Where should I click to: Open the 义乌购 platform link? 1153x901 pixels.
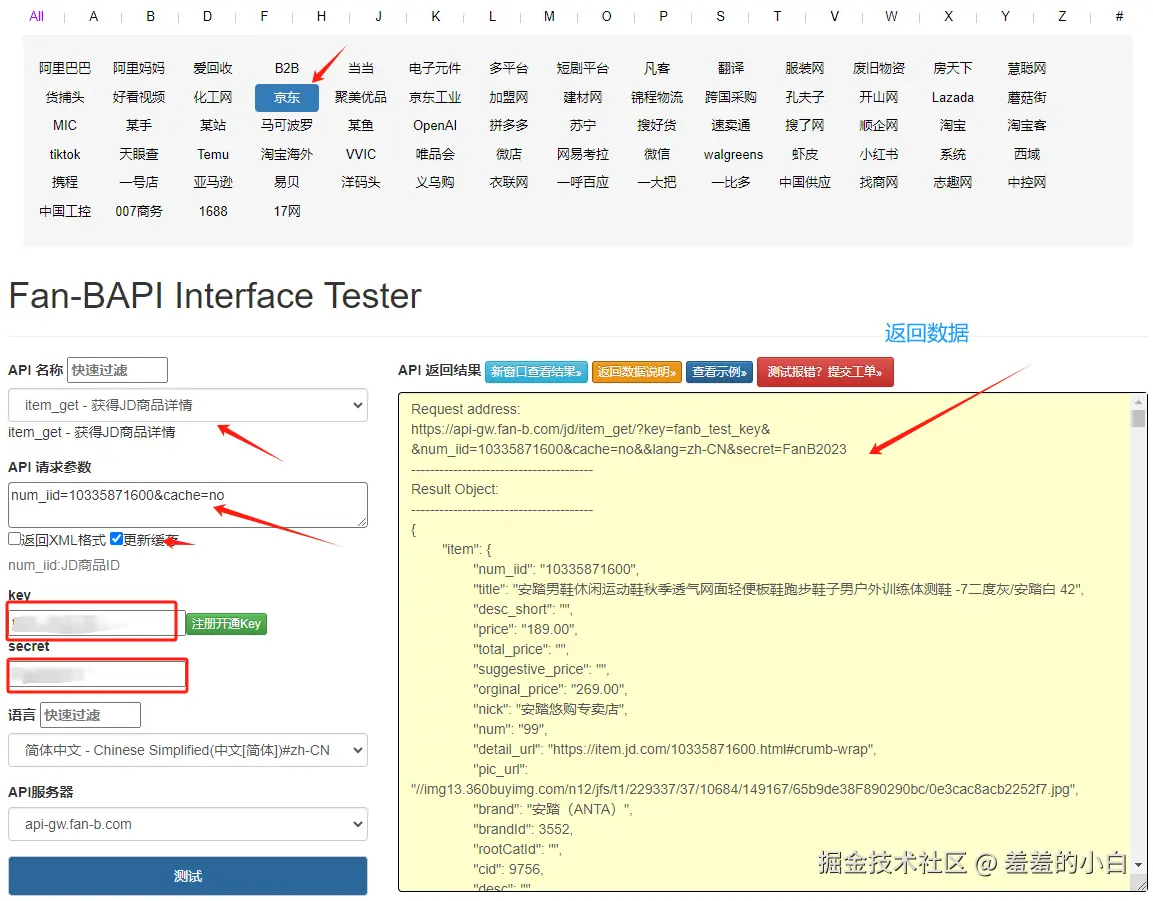coord(435,182)
